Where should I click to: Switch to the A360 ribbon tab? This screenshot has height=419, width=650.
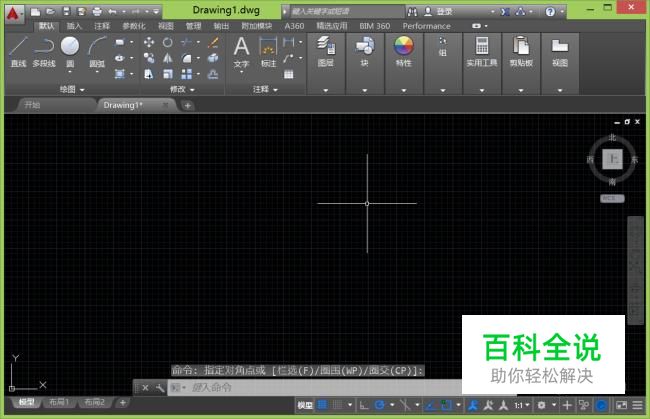(x=294, y=26)
